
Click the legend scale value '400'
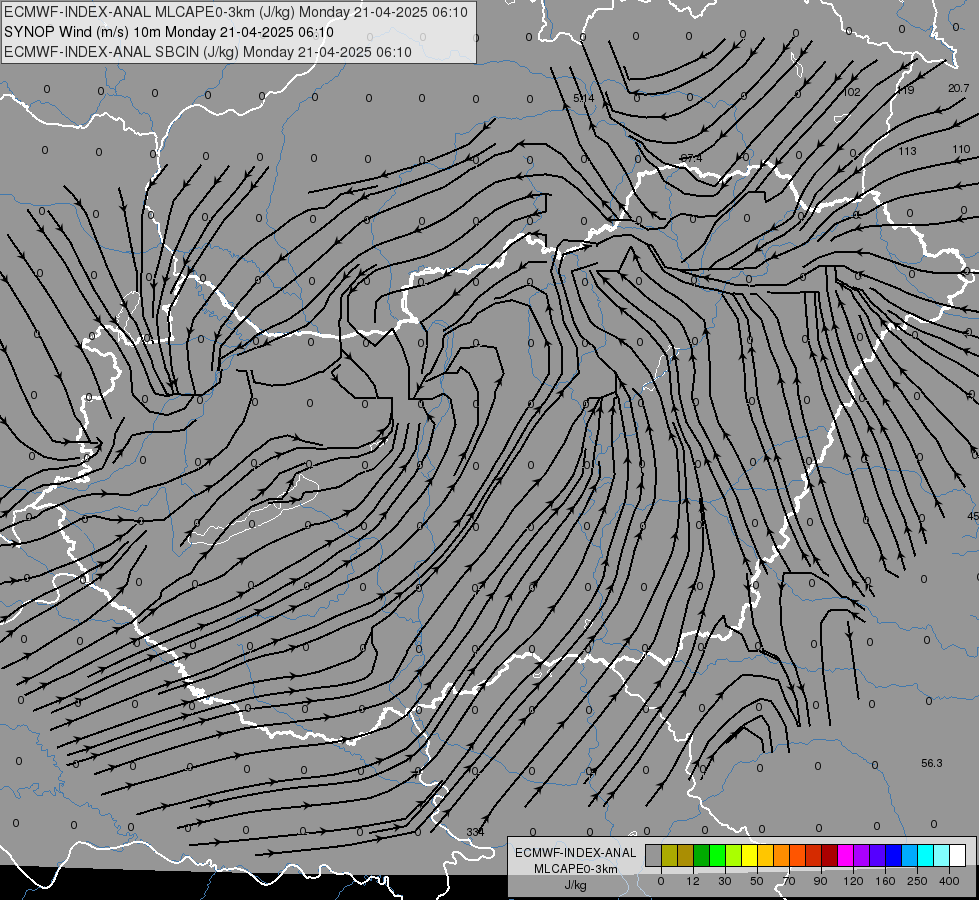click(x=949, y=881)
